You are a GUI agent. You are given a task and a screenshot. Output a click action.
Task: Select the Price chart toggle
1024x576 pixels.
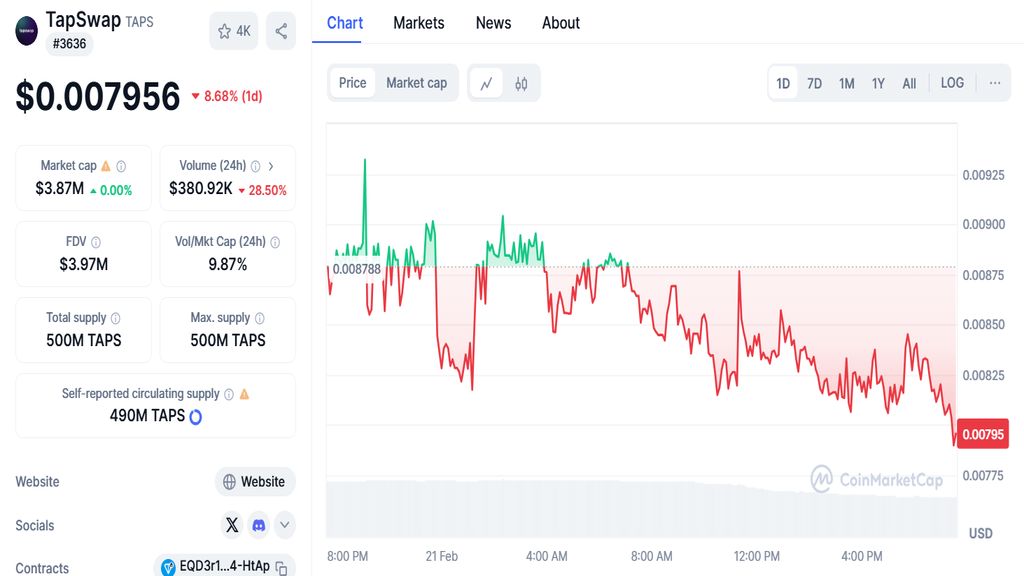[353, 83]
